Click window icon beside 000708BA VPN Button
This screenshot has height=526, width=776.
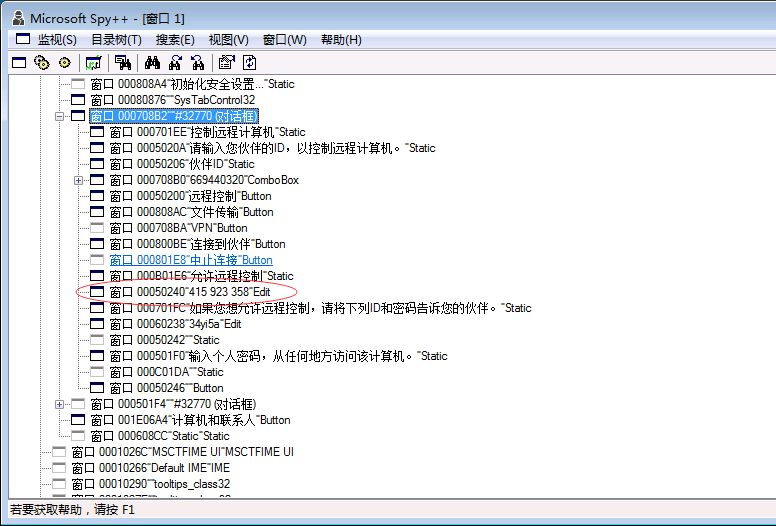pyautogui.click(x=97, y=228)
